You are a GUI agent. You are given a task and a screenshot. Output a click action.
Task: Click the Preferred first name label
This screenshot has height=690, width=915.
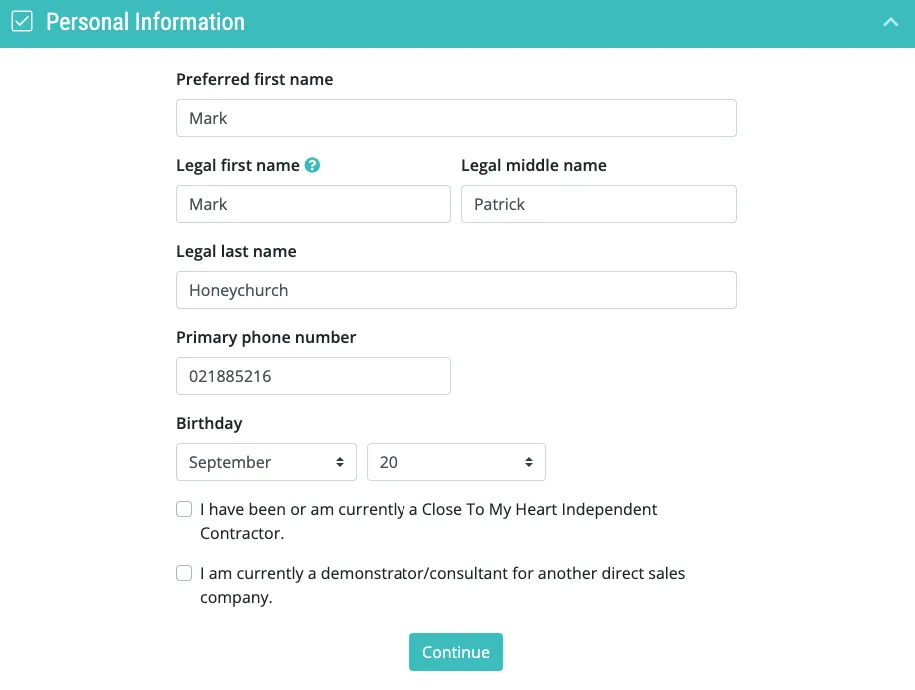coord(254,79)
